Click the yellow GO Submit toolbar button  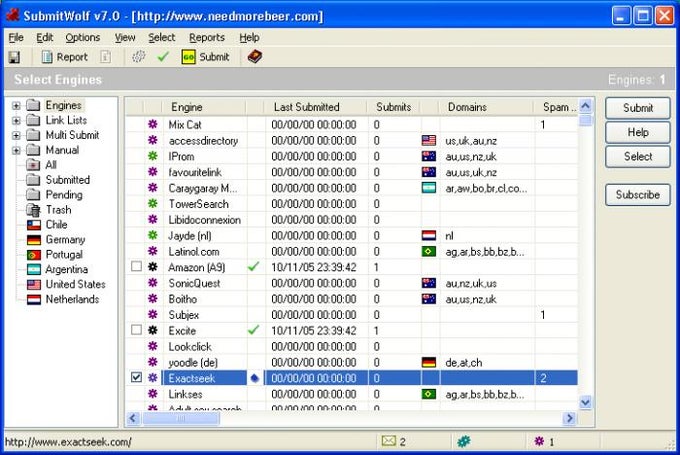pos(206,57)
